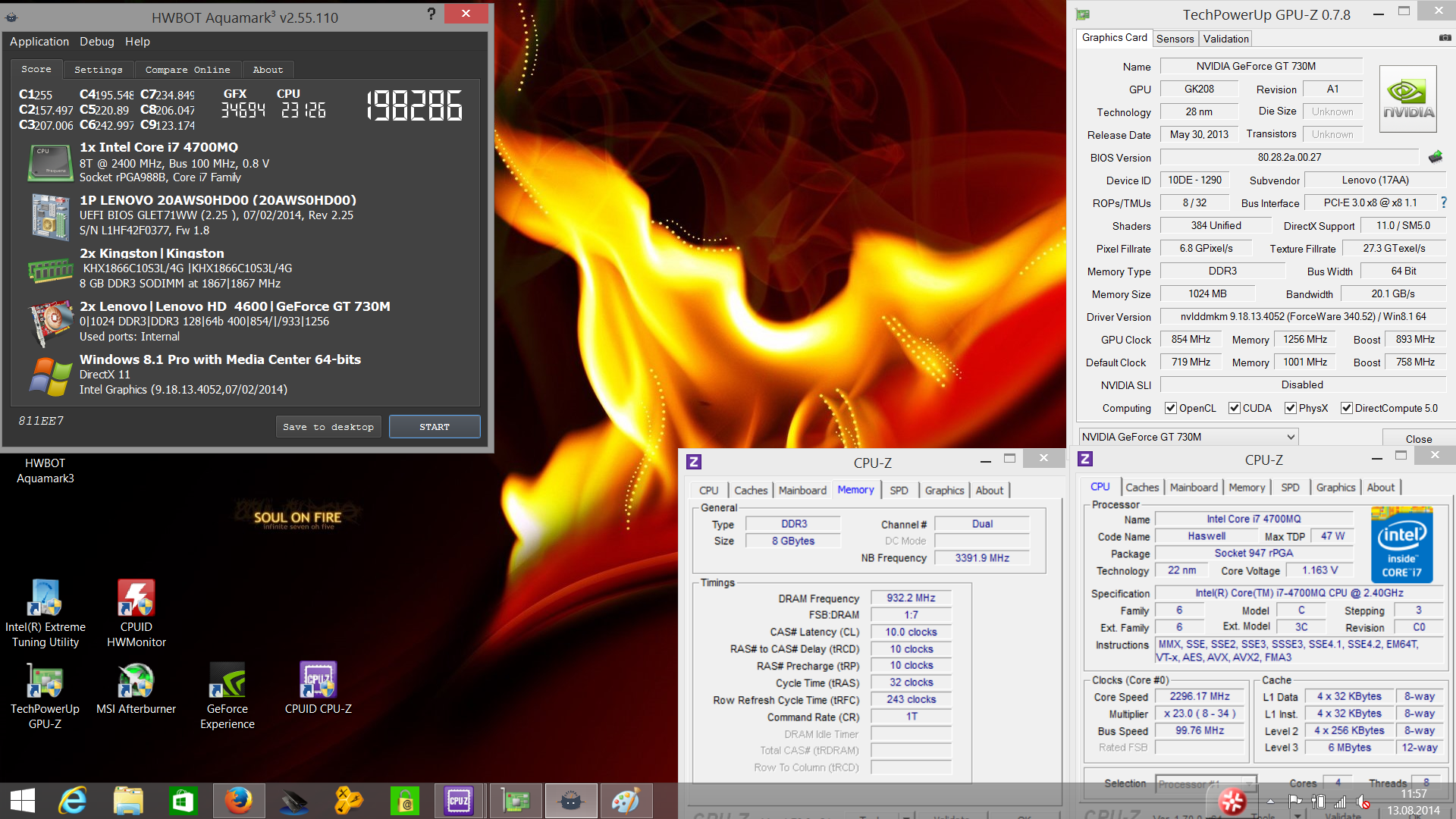Click the Action Center flag tray icon

click(1295, 802)
